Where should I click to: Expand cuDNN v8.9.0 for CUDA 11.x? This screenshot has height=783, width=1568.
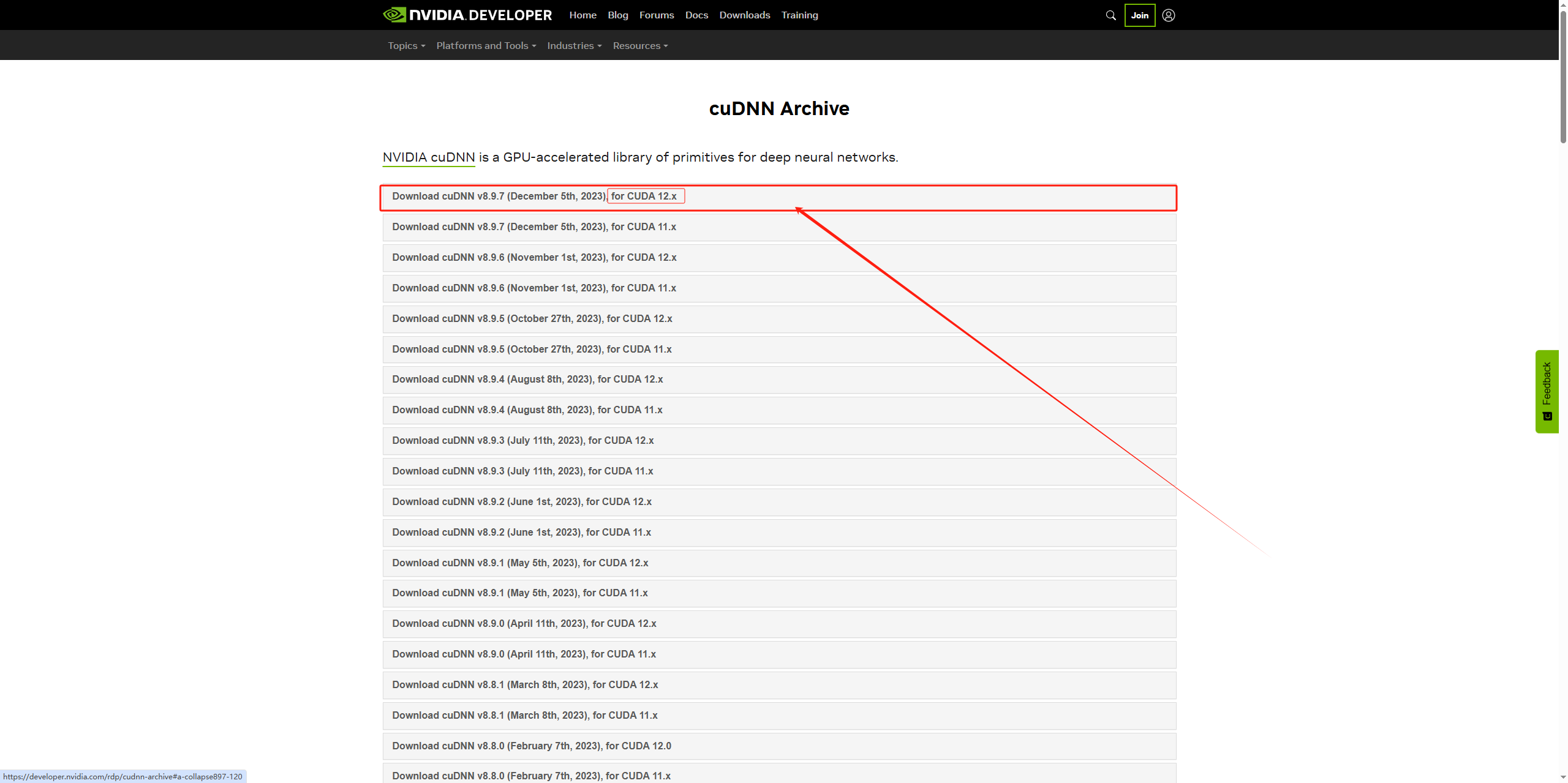(779, 654)
